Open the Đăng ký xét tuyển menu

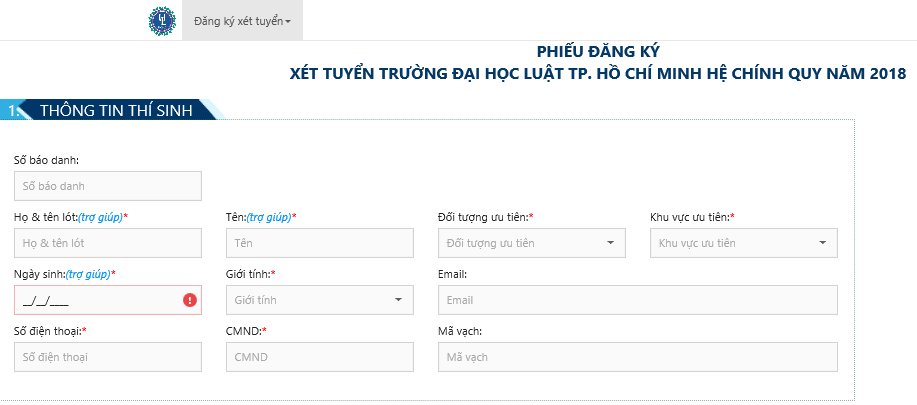point(243,21)
